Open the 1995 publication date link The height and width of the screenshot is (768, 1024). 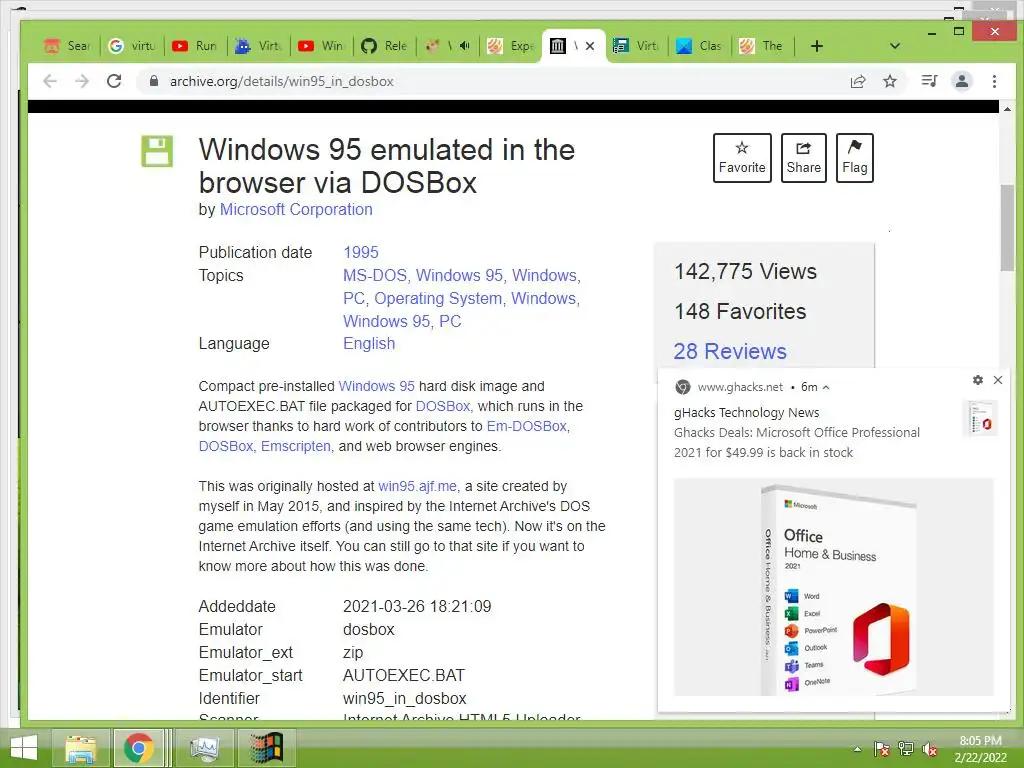pyautogui.click(x=360, y=252)
